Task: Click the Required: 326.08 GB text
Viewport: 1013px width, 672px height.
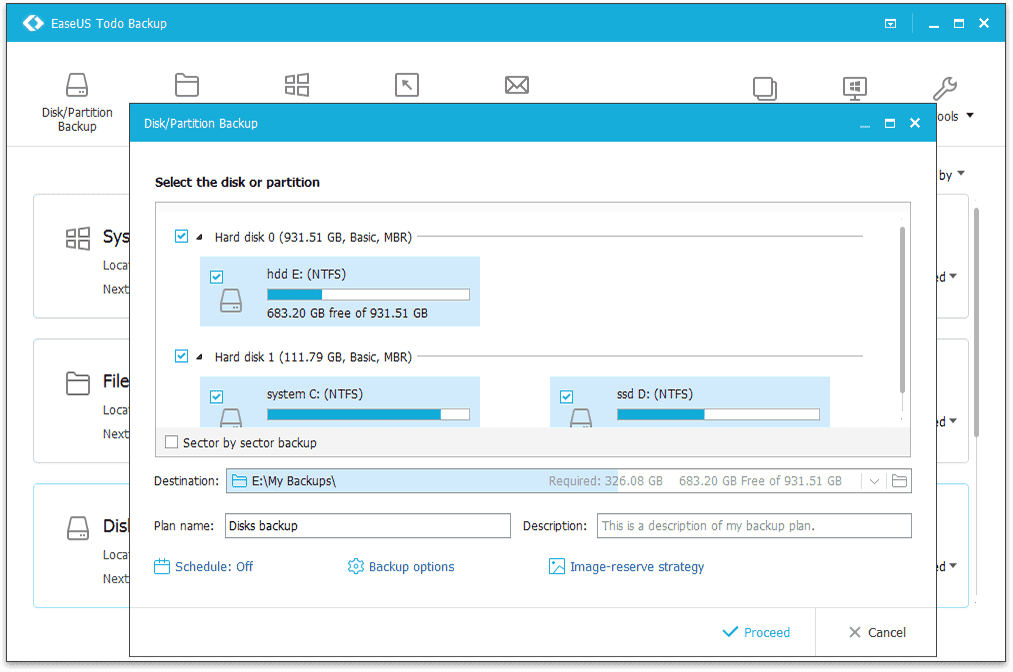Action: coord(605,481)
